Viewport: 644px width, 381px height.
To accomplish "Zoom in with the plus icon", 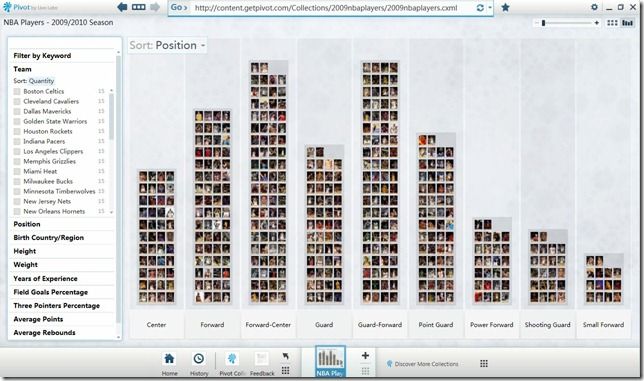I will click(x=596, y=23).
